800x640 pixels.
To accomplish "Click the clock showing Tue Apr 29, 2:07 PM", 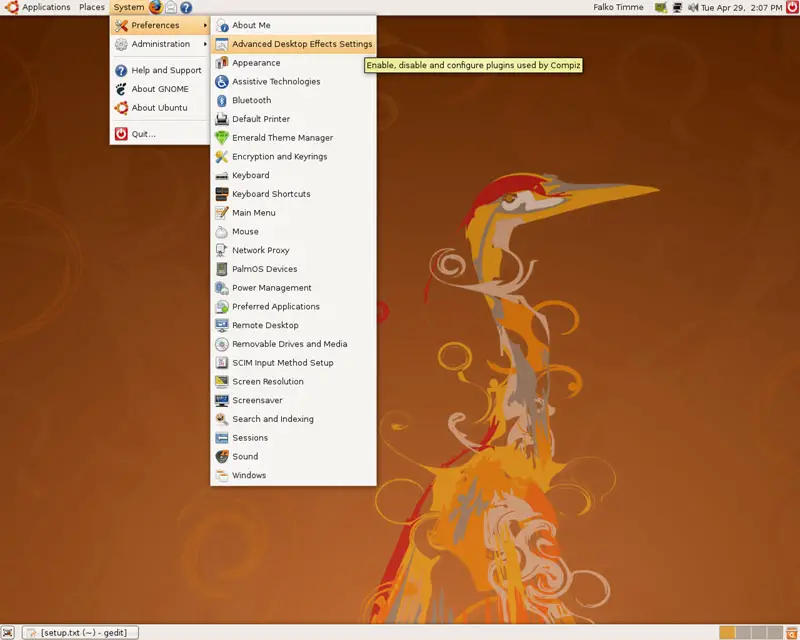I will click(741, 8).
